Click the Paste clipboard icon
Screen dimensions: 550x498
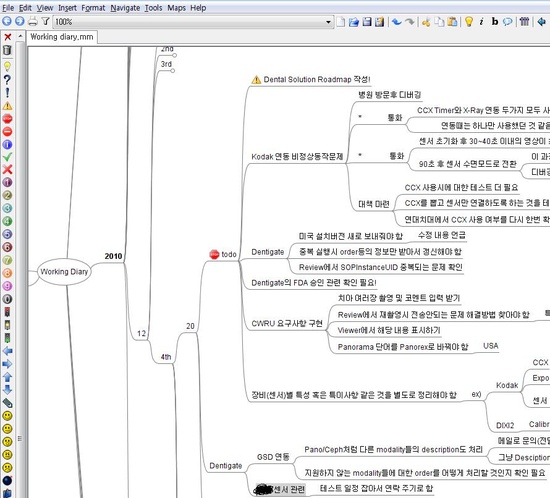click(x=452, y=22)
